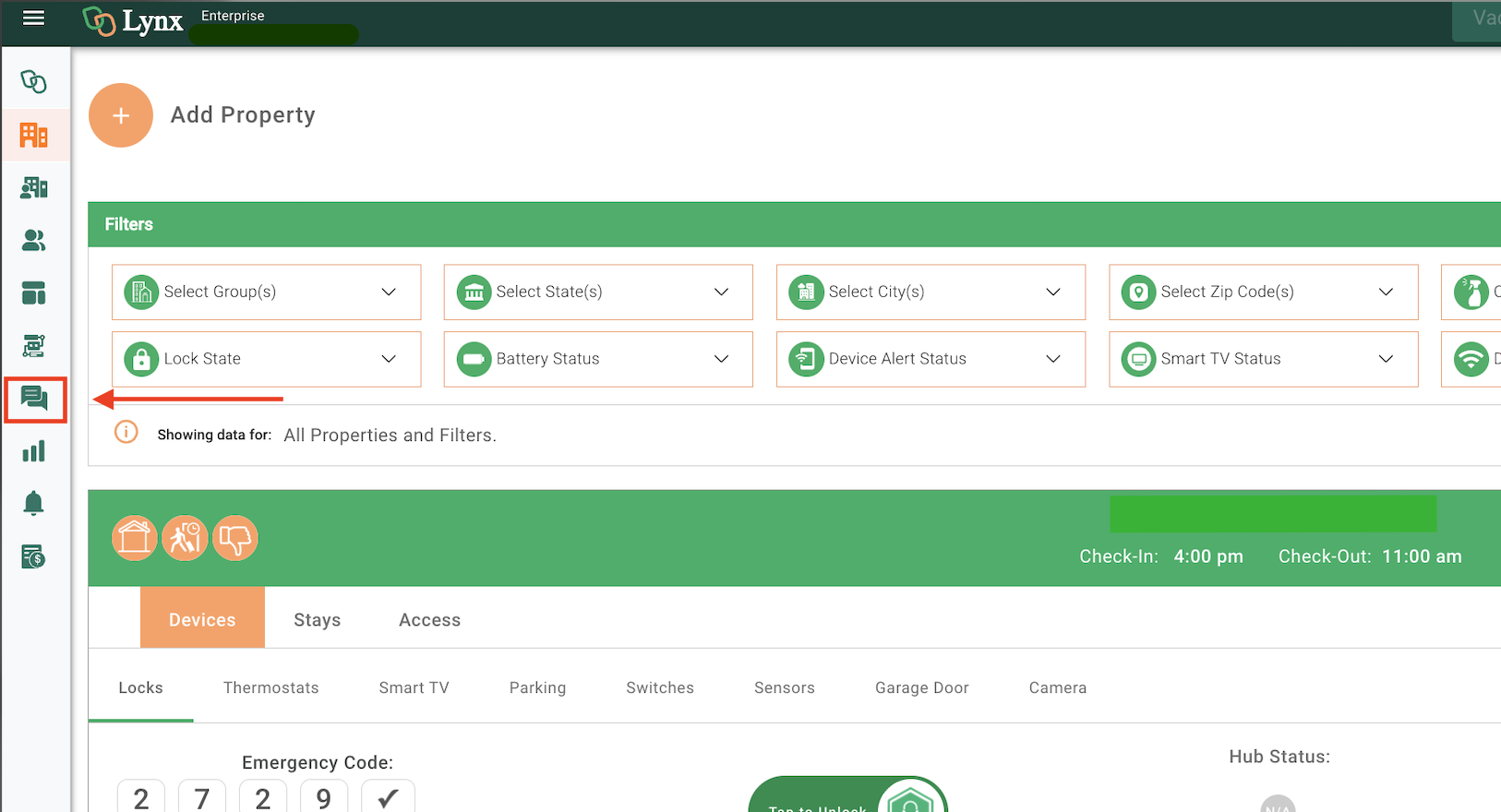Expand the Select State(s) dropdown
This screenshot has width=1501, height=812.
[x=598, y=292]
